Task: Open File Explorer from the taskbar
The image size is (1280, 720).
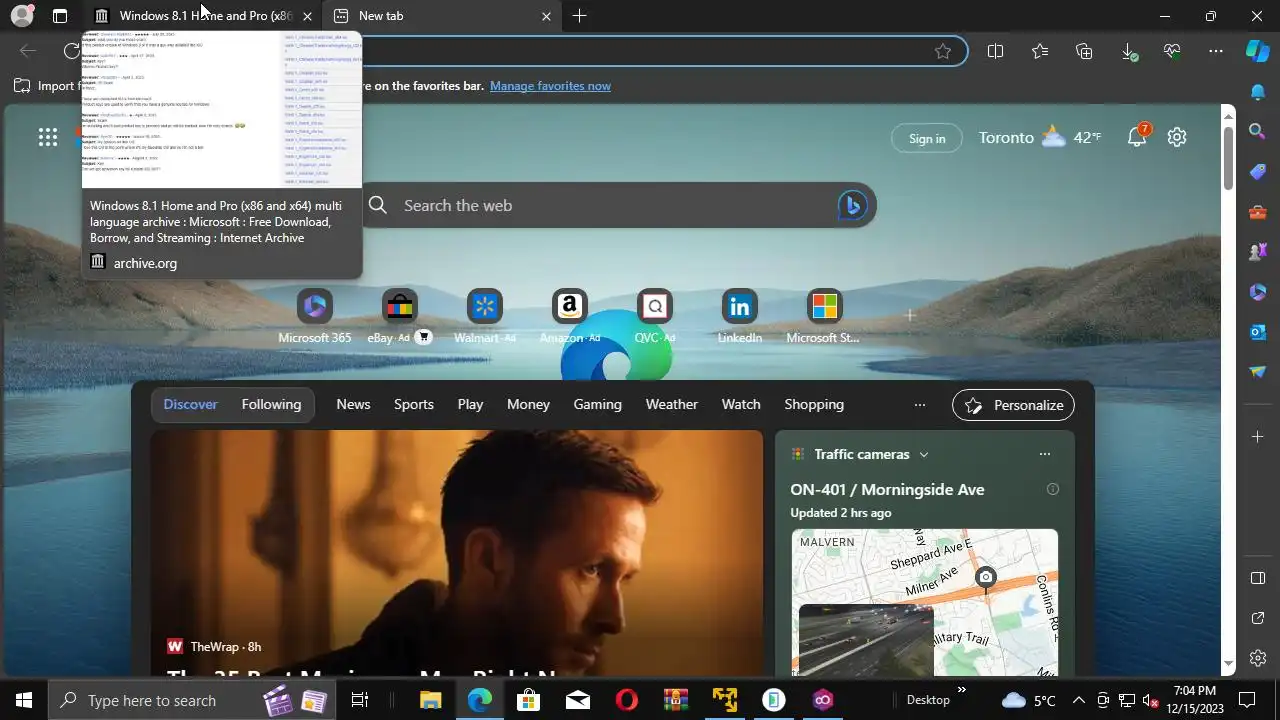Action: coord(431,700)
